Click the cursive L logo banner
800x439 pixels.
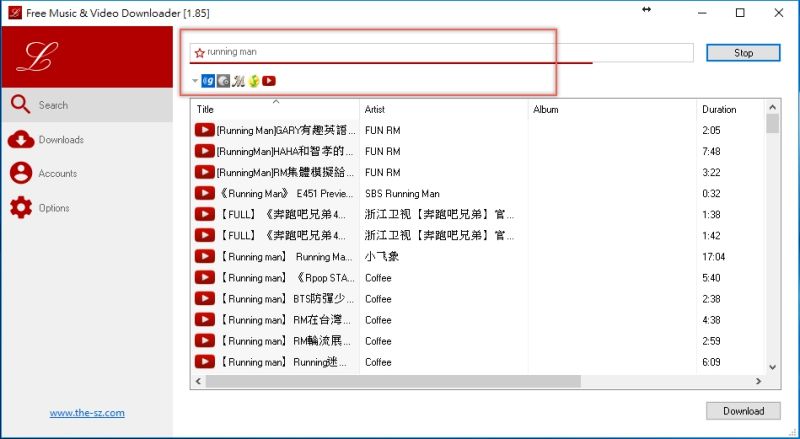click(x=87, y=57)
